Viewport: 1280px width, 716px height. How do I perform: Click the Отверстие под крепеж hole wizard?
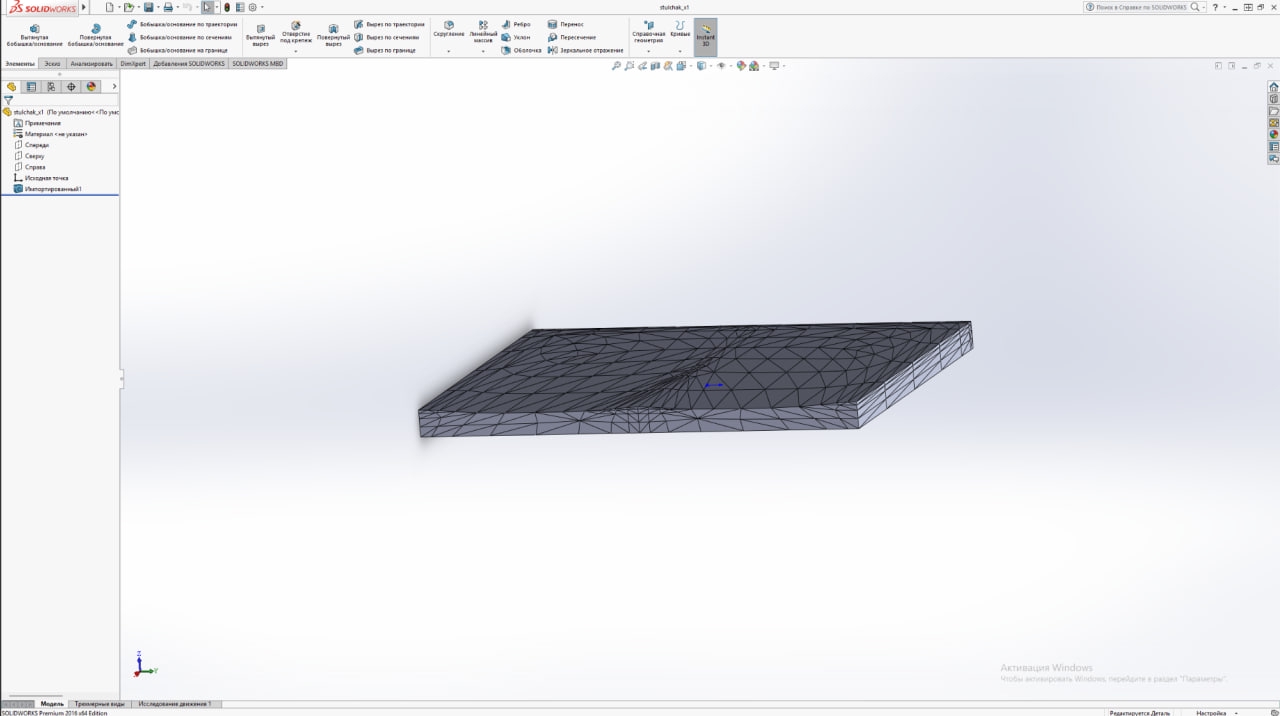[x=296, y=33]
